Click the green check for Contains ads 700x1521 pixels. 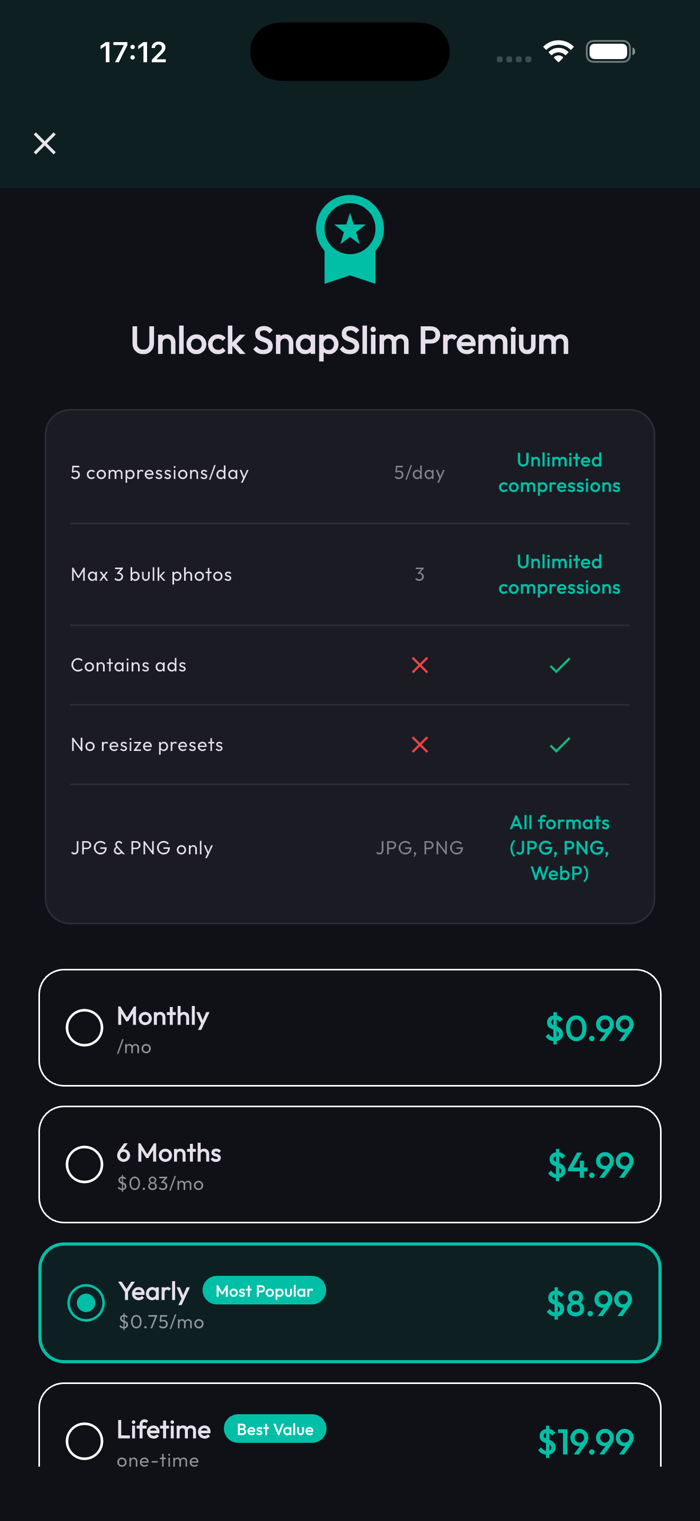pyautogui.click(x=560, y=665)
